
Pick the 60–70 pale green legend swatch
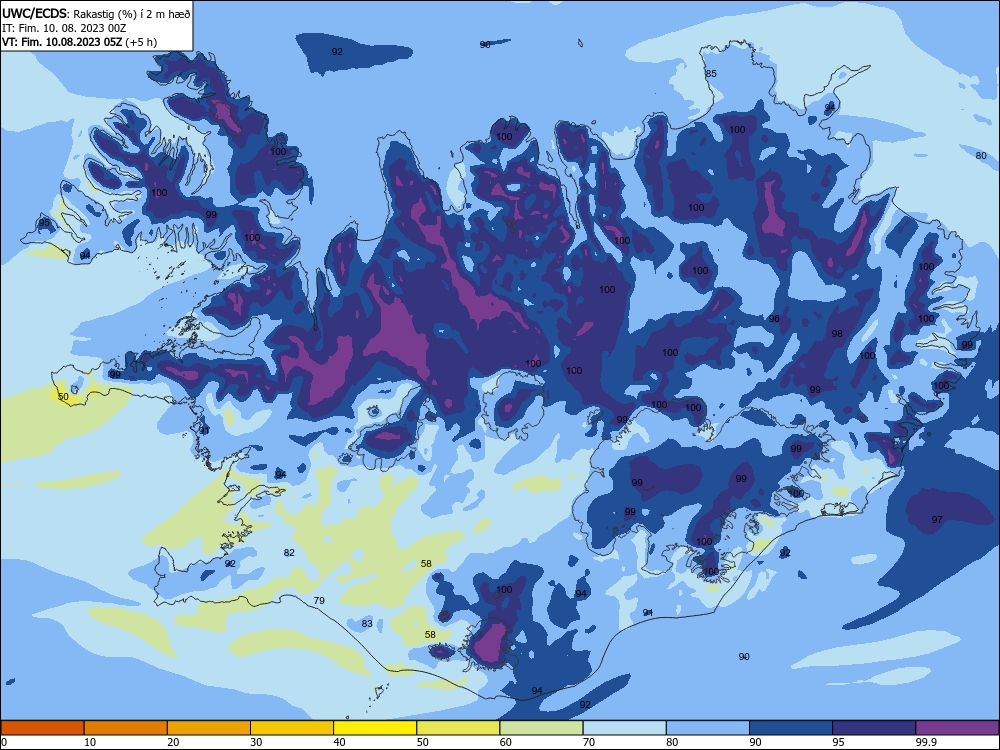(541, 728)
